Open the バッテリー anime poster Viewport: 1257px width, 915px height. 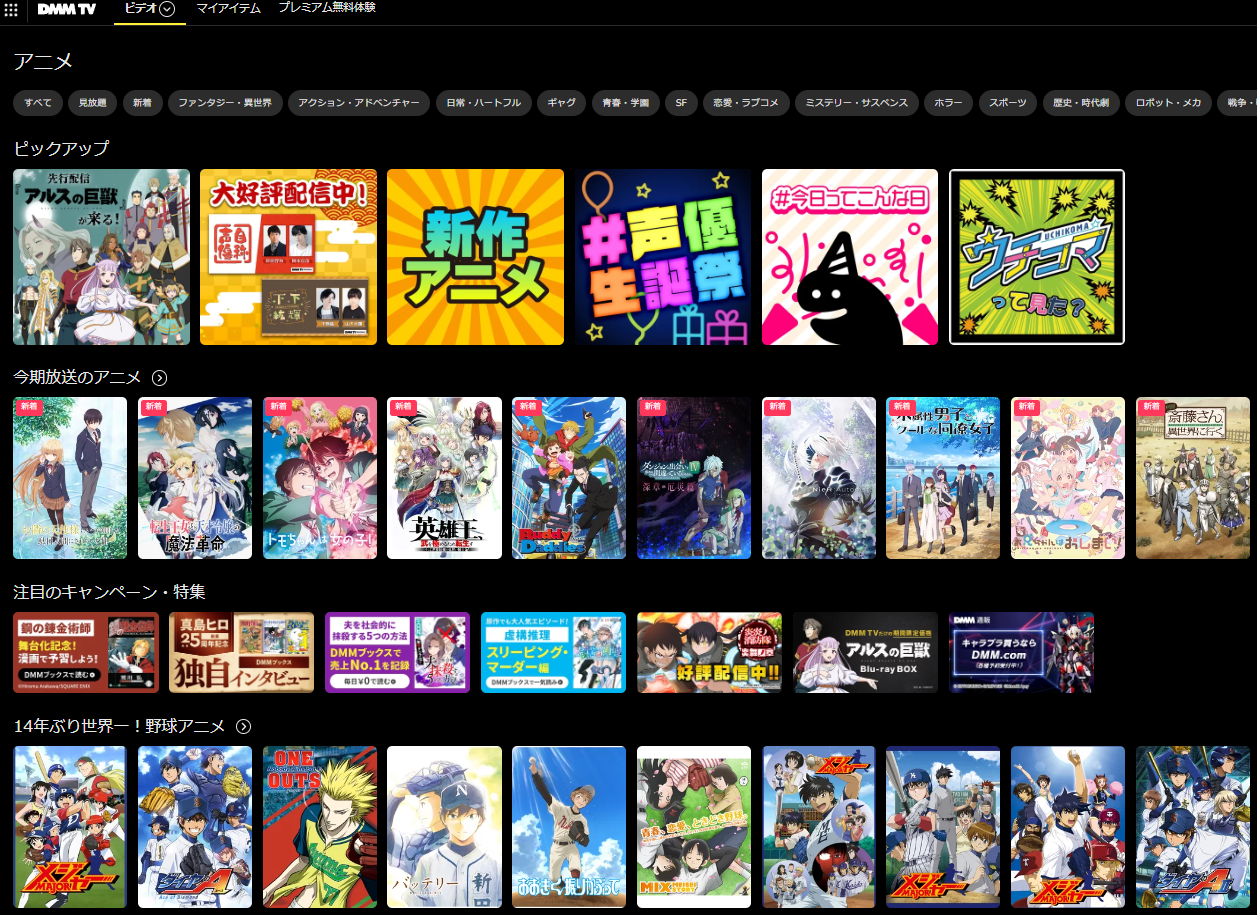click(444, 827)
